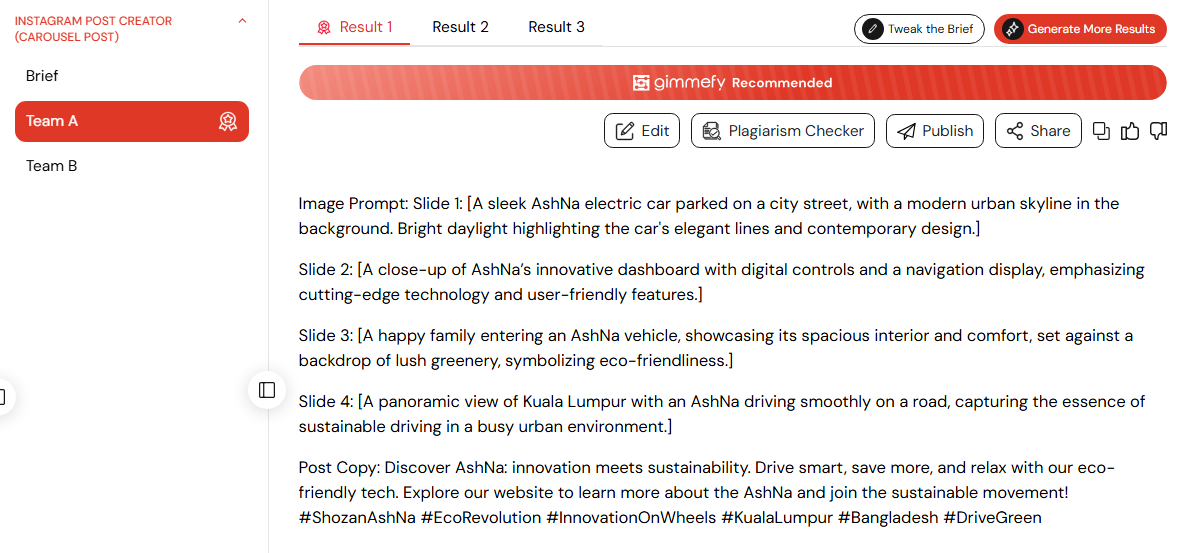This screenshot has width=1195, height=553.
Task: Switch to the Result 3 tab
Action: pyautogui.click(x=556, y=27)
